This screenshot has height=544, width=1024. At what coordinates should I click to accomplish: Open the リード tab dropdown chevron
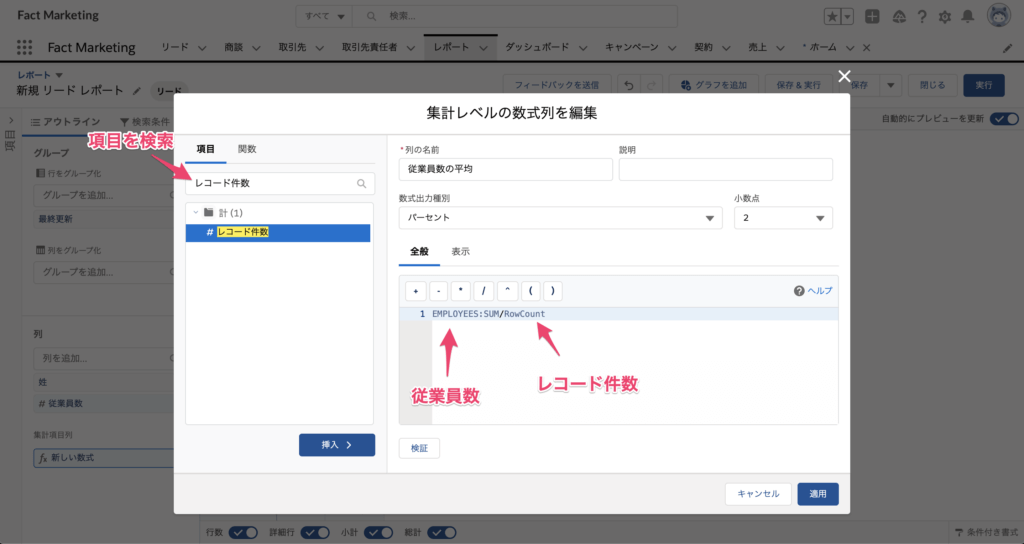coord(202,48)
